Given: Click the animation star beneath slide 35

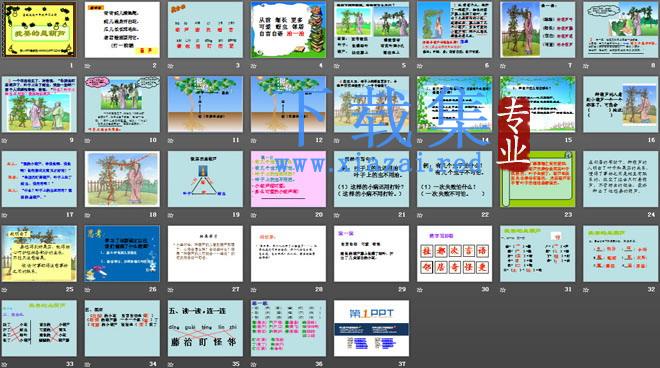Looking at the screenshot, I should [170, 364].
